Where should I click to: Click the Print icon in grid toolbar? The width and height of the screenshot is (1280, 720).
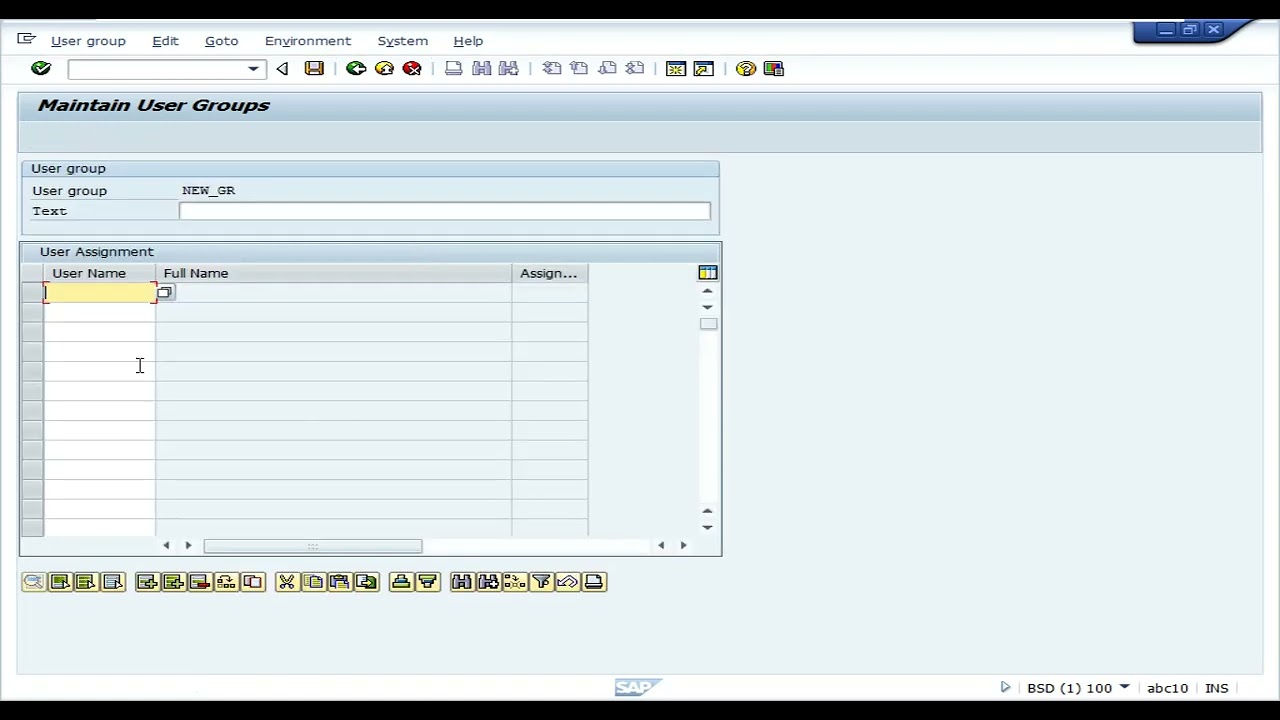coord(594,582)
